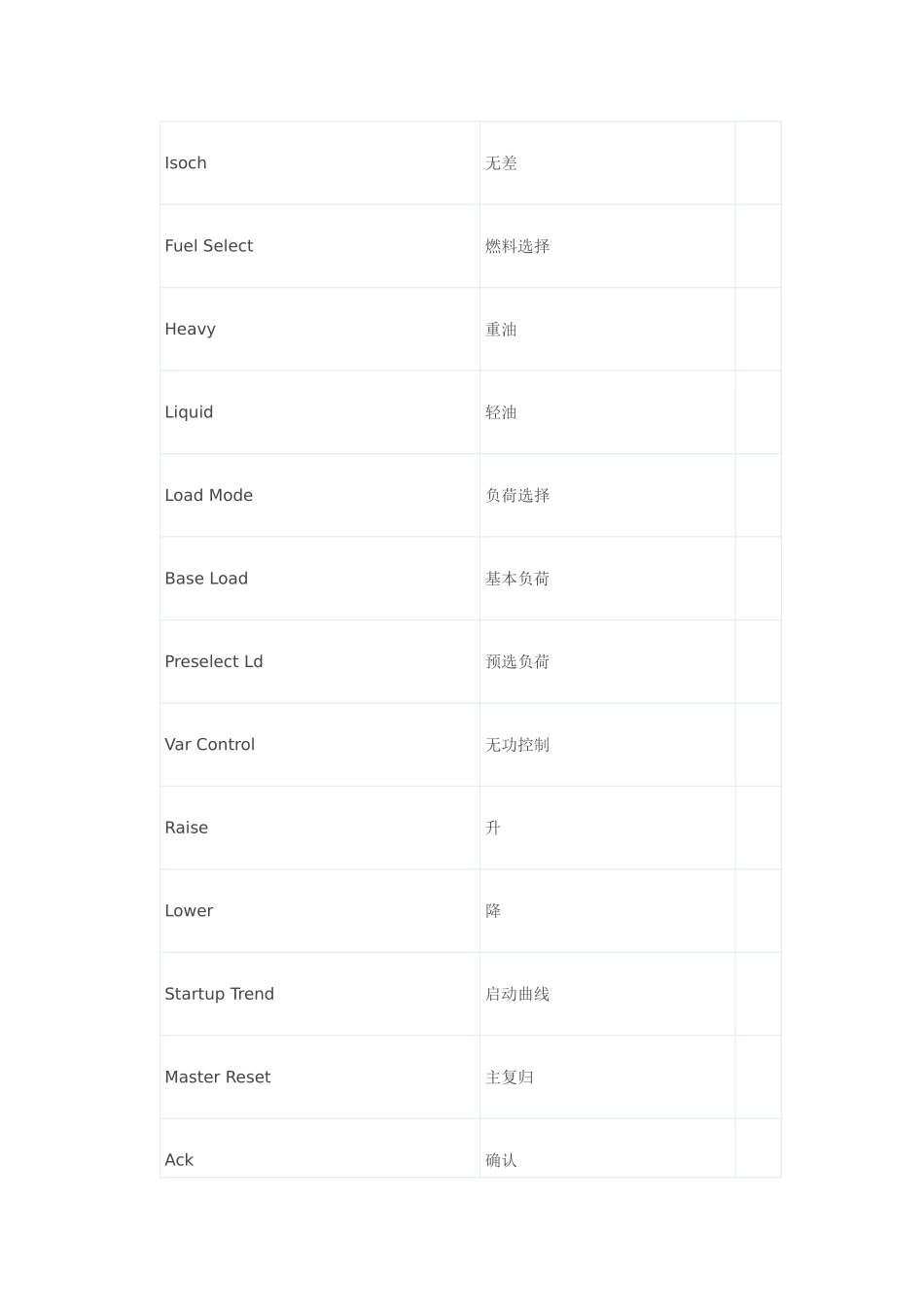Image resolution: width=924 pixels, height=1307 pixels.
Task: Click the 主复归 translation cell
Action: point(608,1077)
